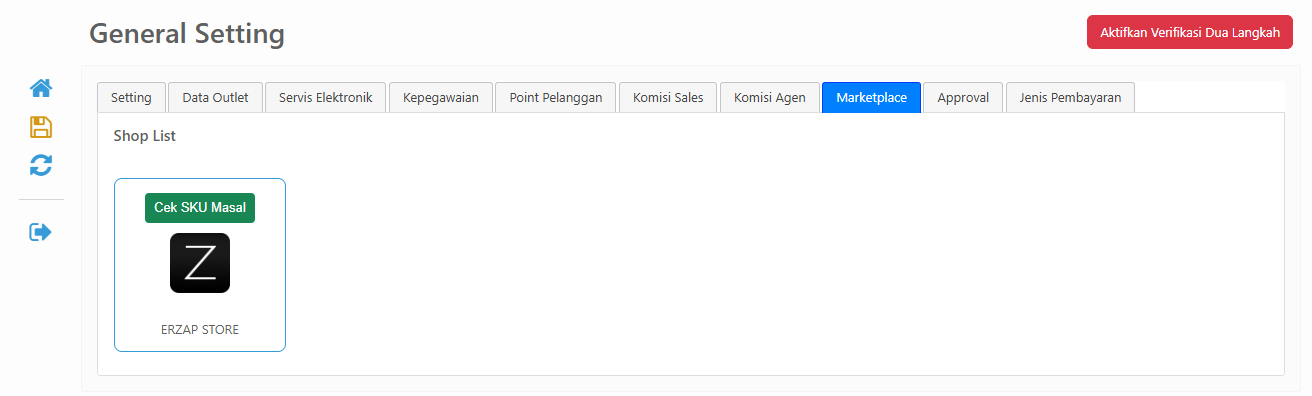Open the Data Outlet tab

pyautogui.click(x=215, y=97)
